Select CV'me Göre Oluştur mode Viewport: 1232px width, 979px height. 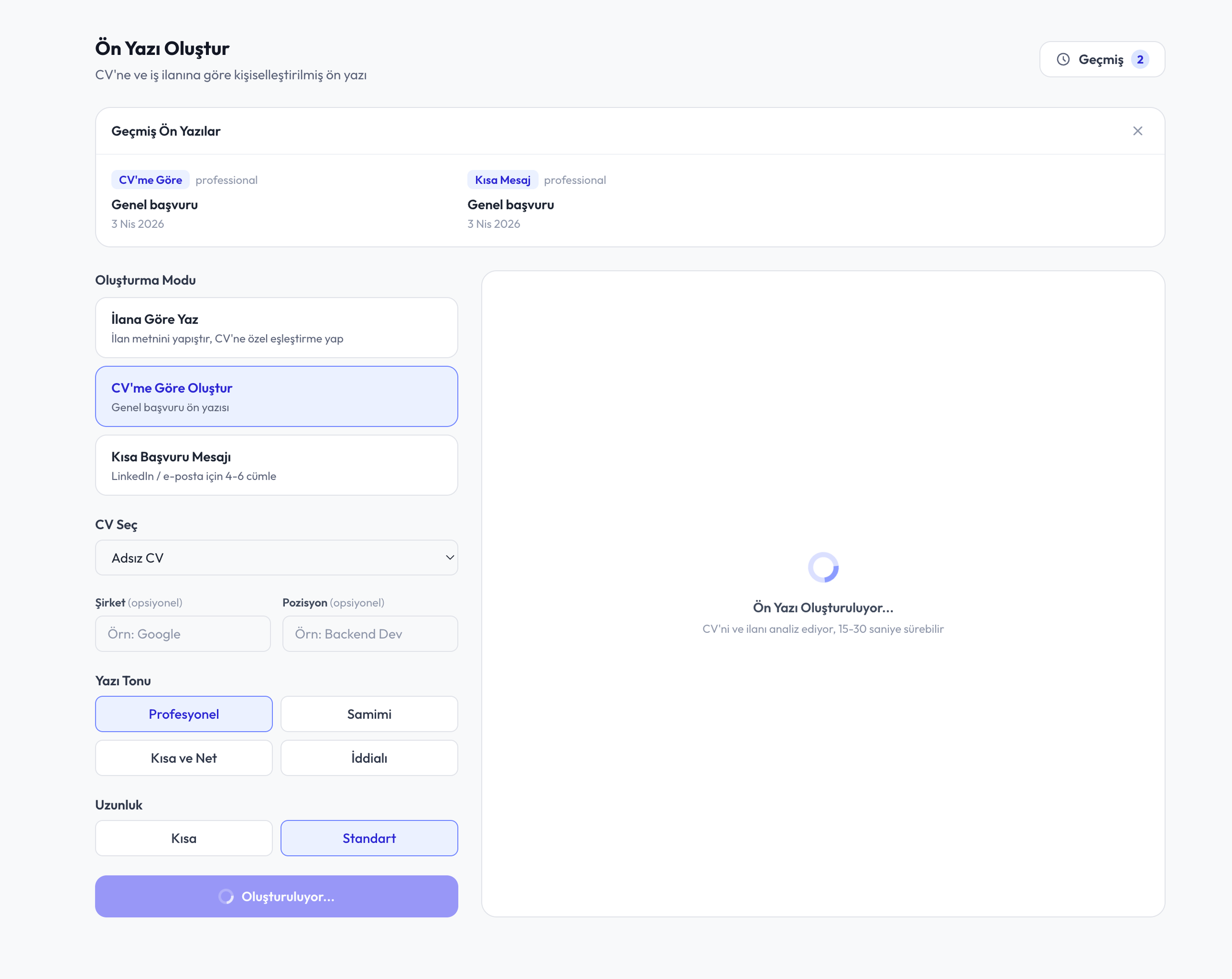pyautogui.click(x=277, y=397)
